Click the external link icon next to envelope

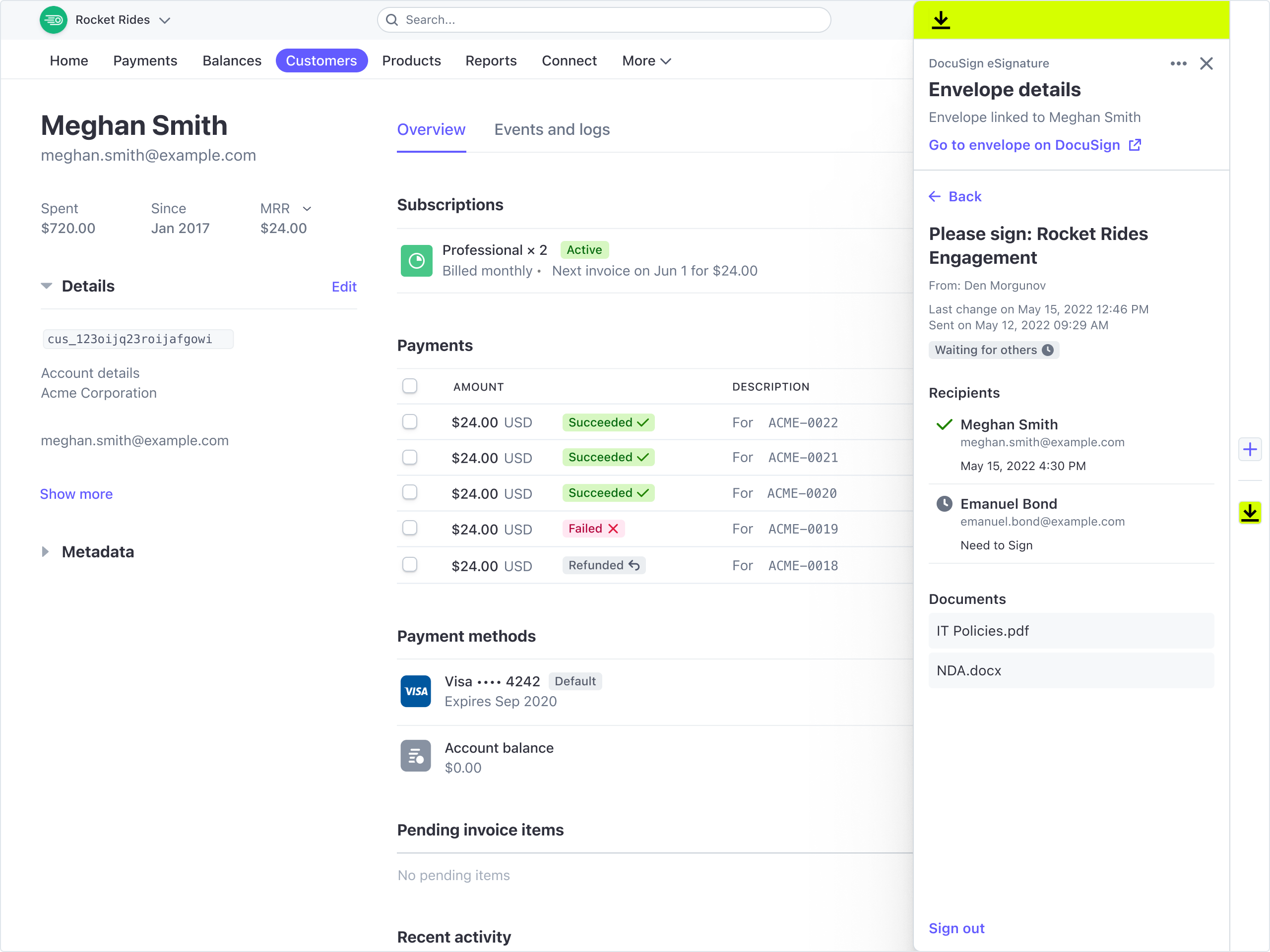tap(1134, 145)
